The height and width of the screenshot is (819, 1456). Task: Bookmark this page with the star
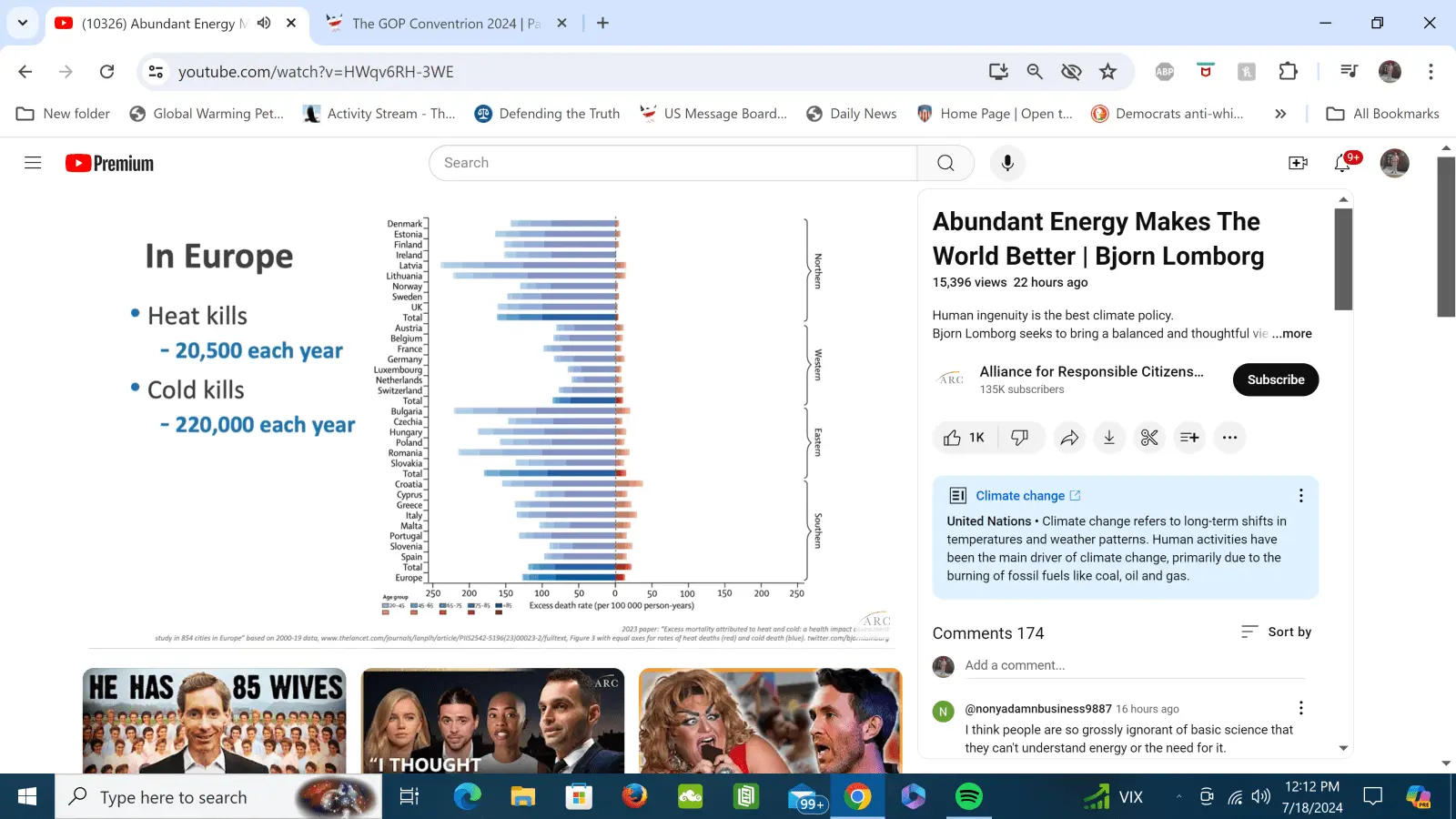tap(1107, 72)
